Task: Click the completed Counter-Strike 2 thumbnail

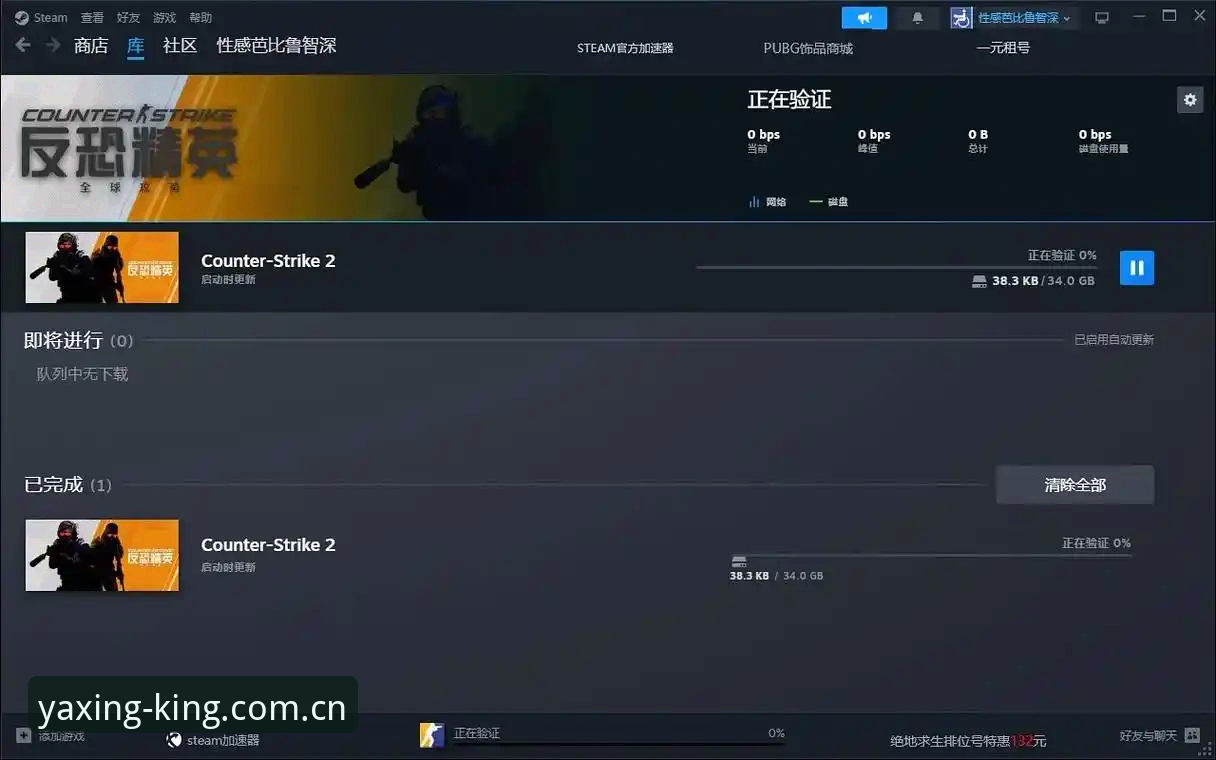Action: pos(102,555)
